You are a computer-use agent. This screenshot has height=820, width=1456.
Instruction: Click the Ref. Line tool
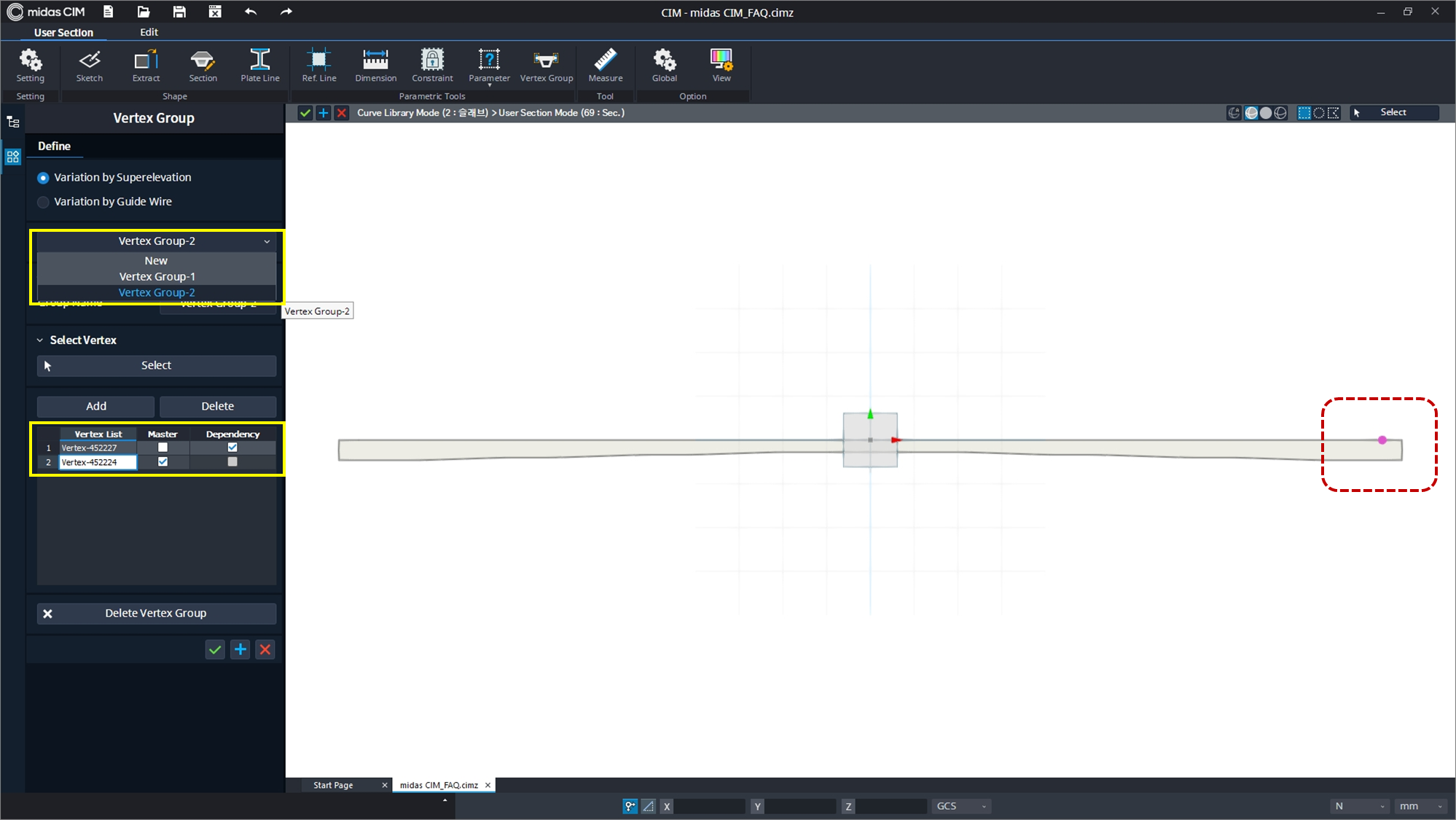coord(319,65)
